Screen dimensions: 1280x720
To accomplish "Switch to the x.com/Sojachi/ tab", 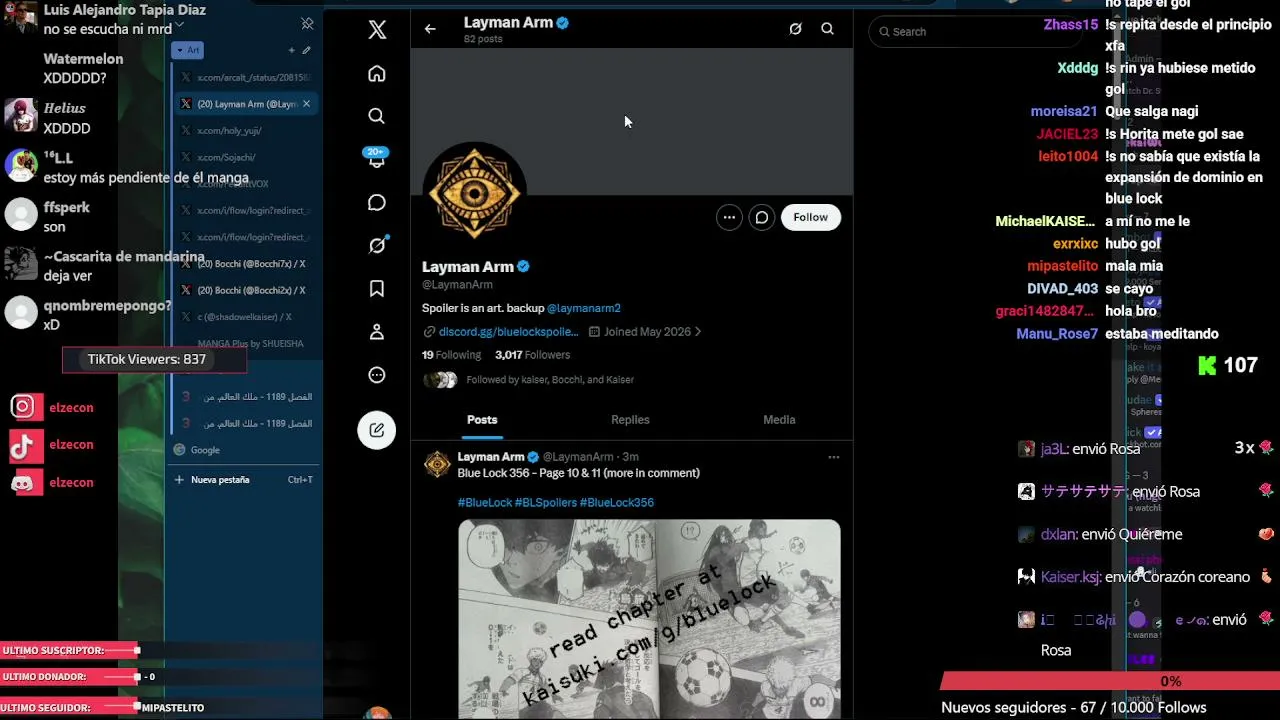I will tap(246, 157).
